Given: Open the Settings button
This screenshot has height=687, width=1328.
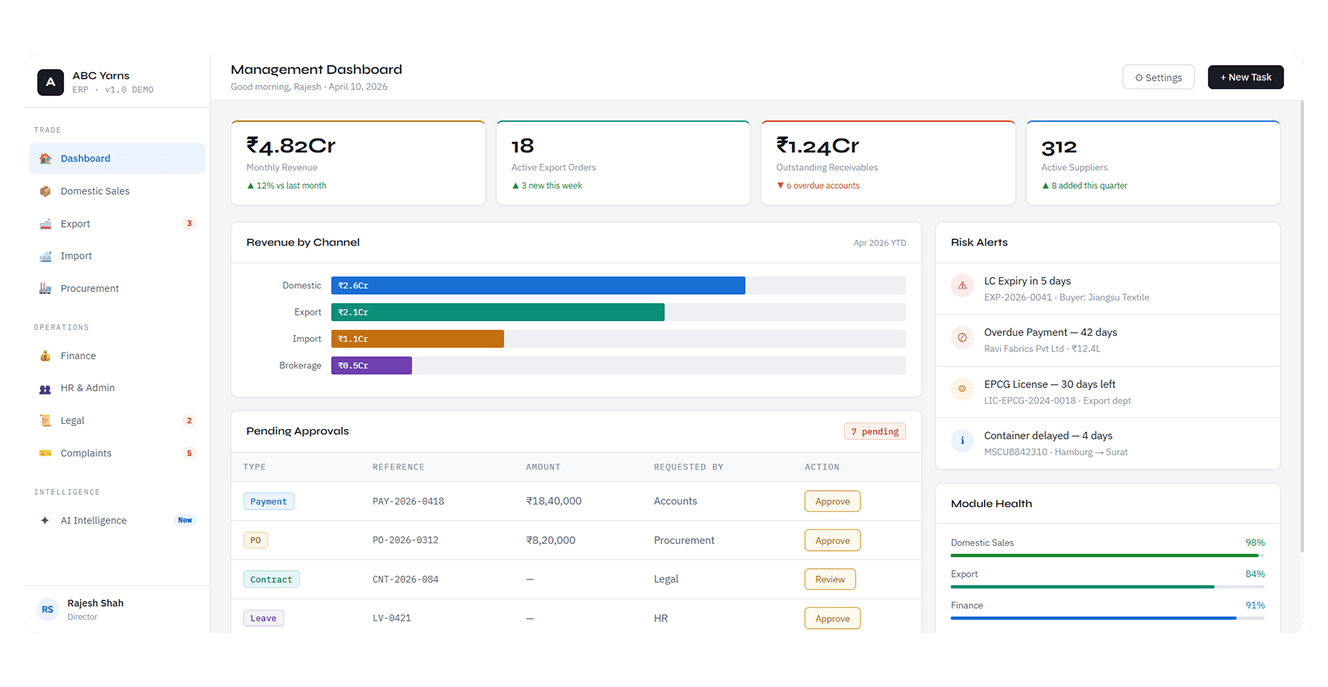Looking at the screenshot, I should tap(1158, 77).
